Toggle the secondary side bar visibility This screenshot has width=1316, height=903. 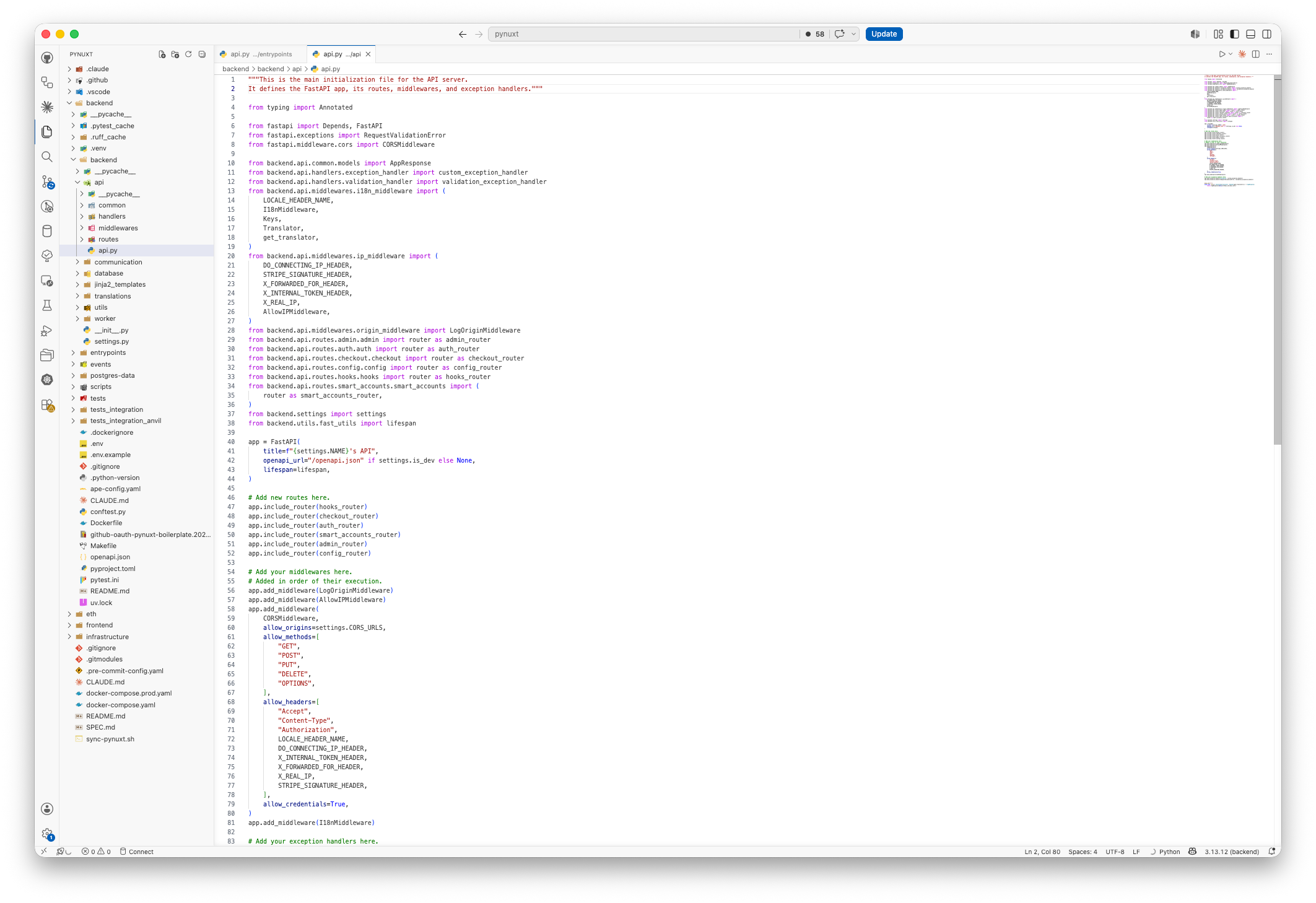click(x=1267, y=34)
